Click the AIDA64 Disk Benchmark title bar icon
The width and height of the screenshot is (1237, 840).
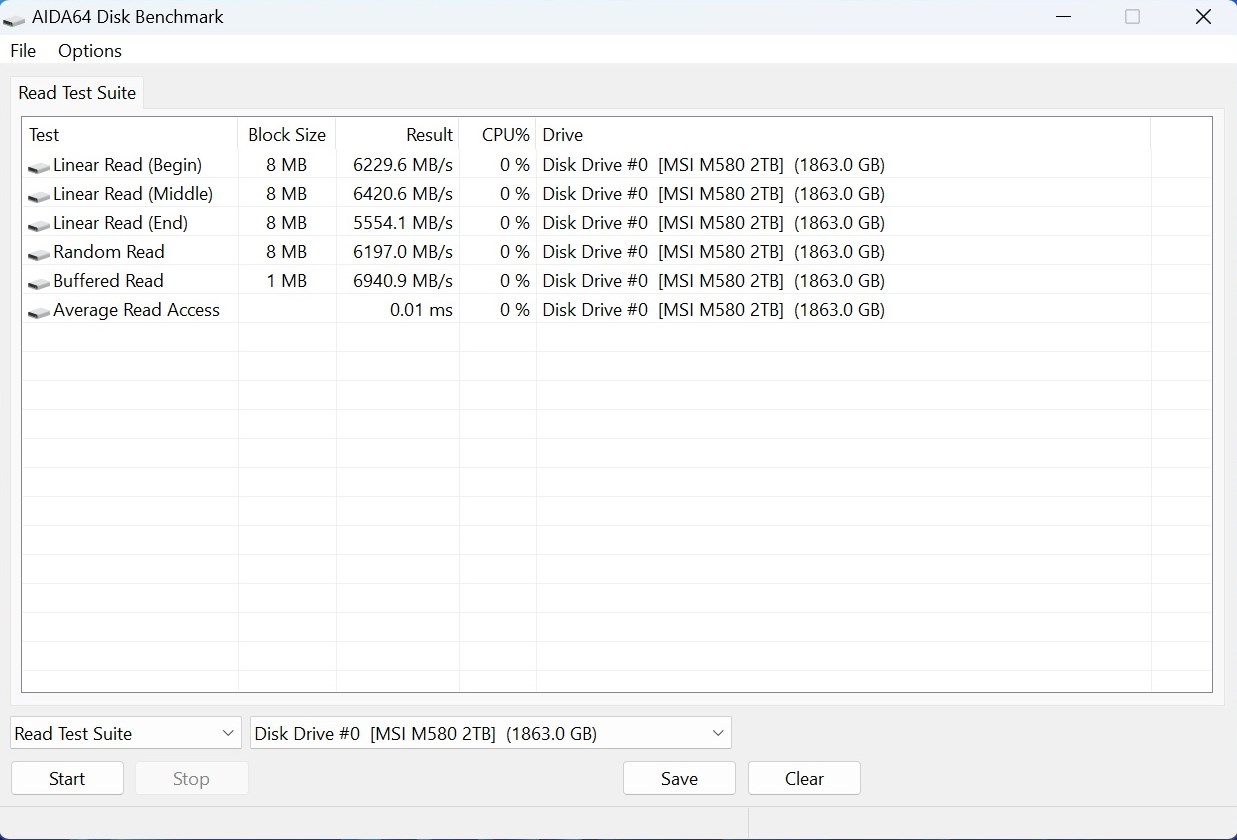click(x=14, y=18)
